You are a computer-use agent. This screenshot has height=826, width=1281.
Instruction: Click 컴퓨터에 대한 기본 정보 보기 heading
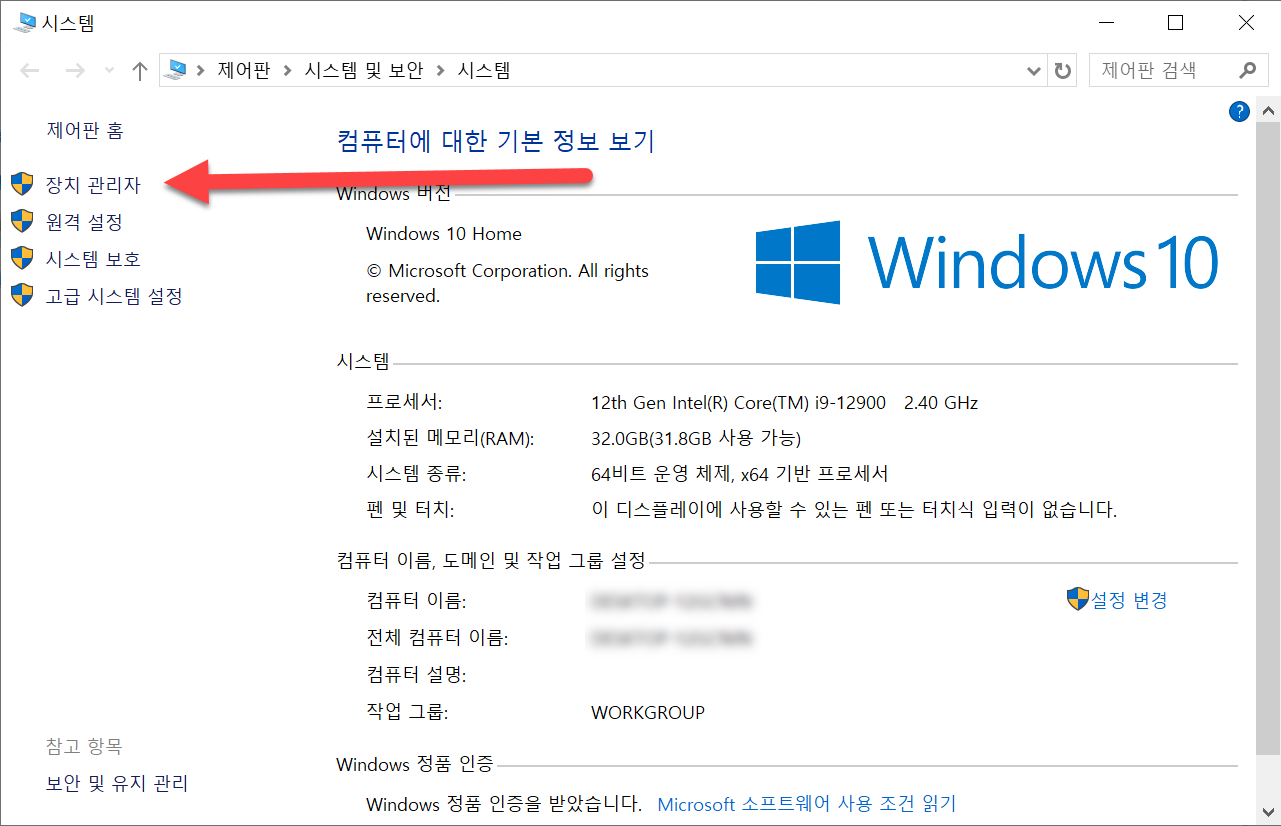pyautogui.click(x=496, y=141)
